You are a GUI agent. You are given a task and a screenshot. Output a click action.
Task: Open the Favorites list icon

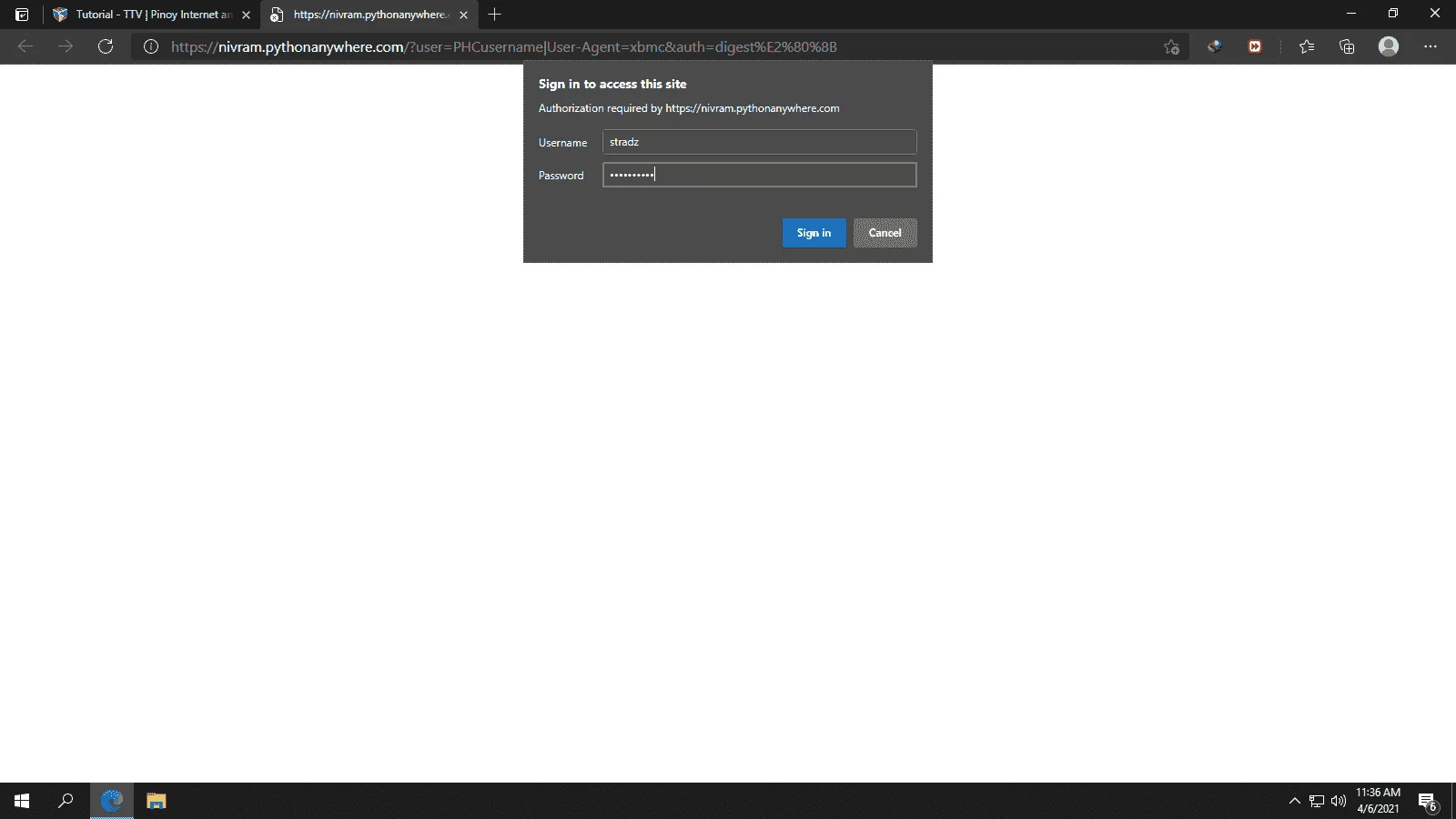1307,46
